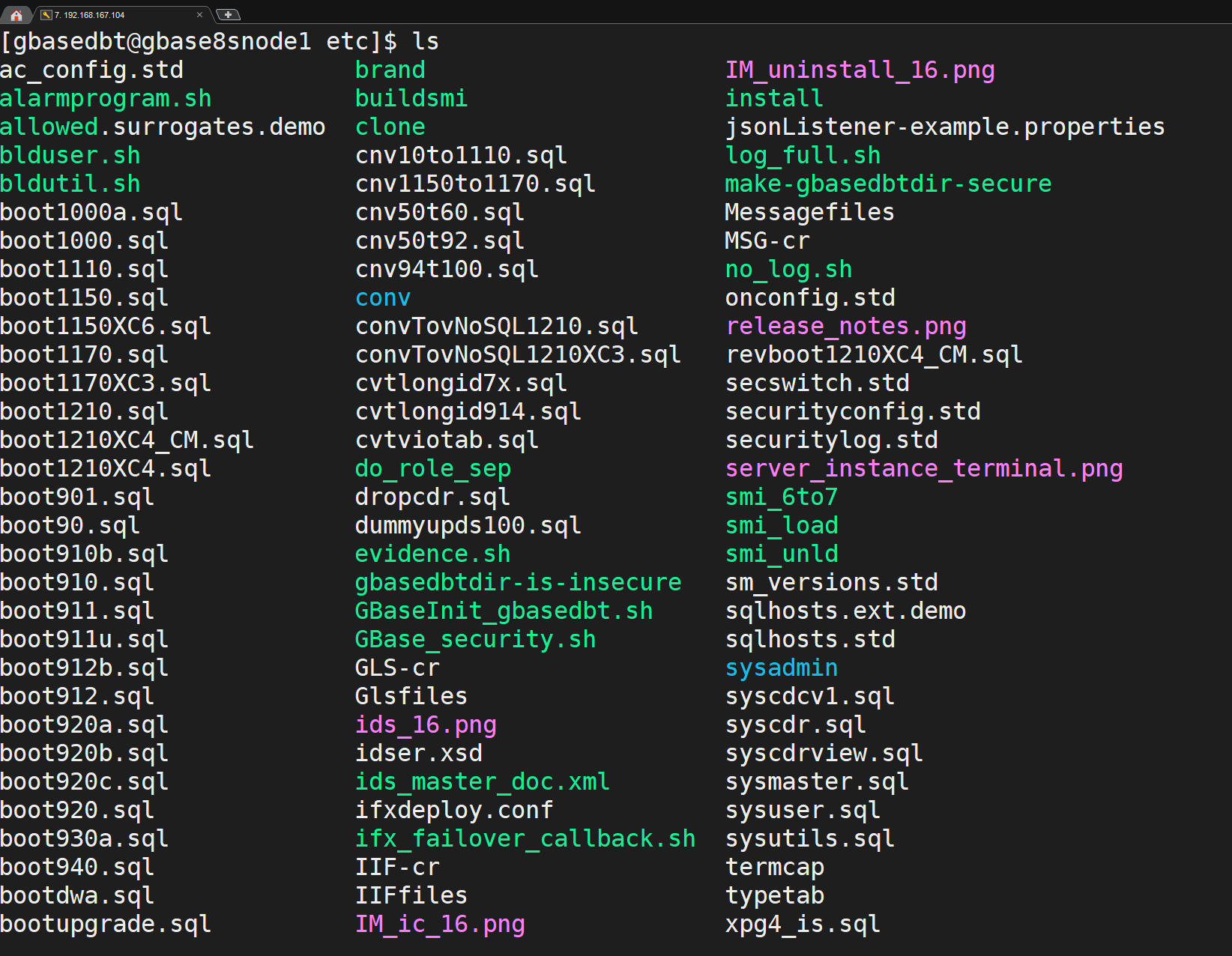Click convTovNoSQL1210XC3.sql entry

(x=518, y=355)
